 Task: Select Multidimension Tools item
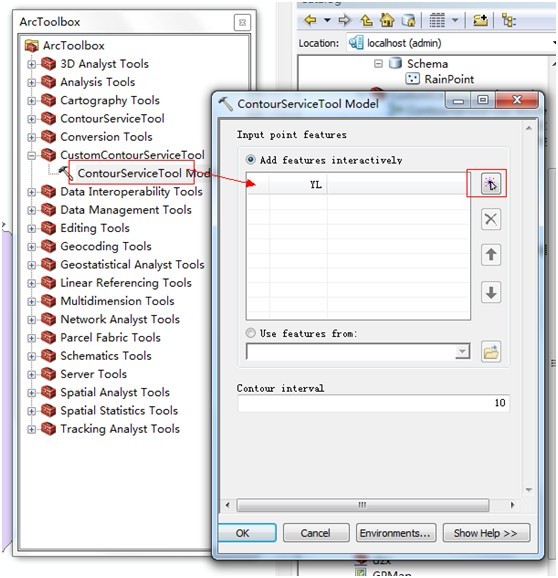tap(117, 301)
